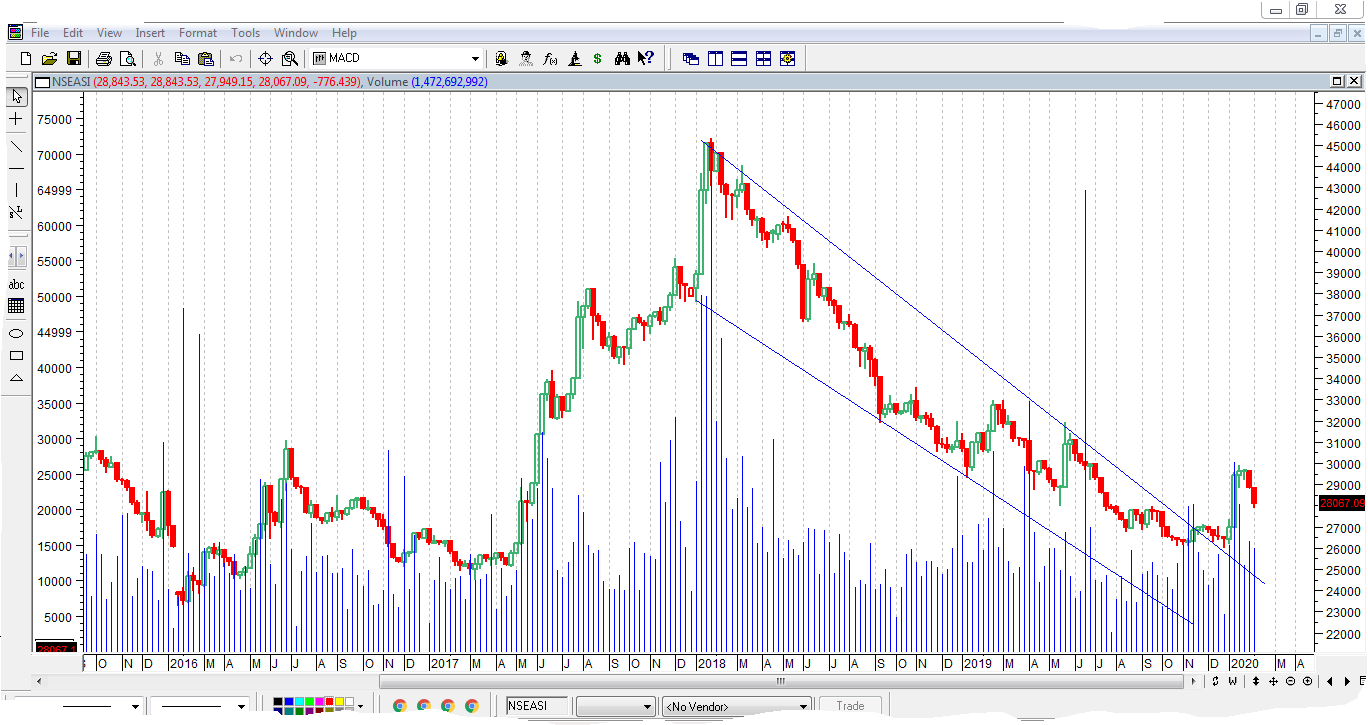Open the line style dropdown
The image size is (1368, 725).
[x=135, y=707]
